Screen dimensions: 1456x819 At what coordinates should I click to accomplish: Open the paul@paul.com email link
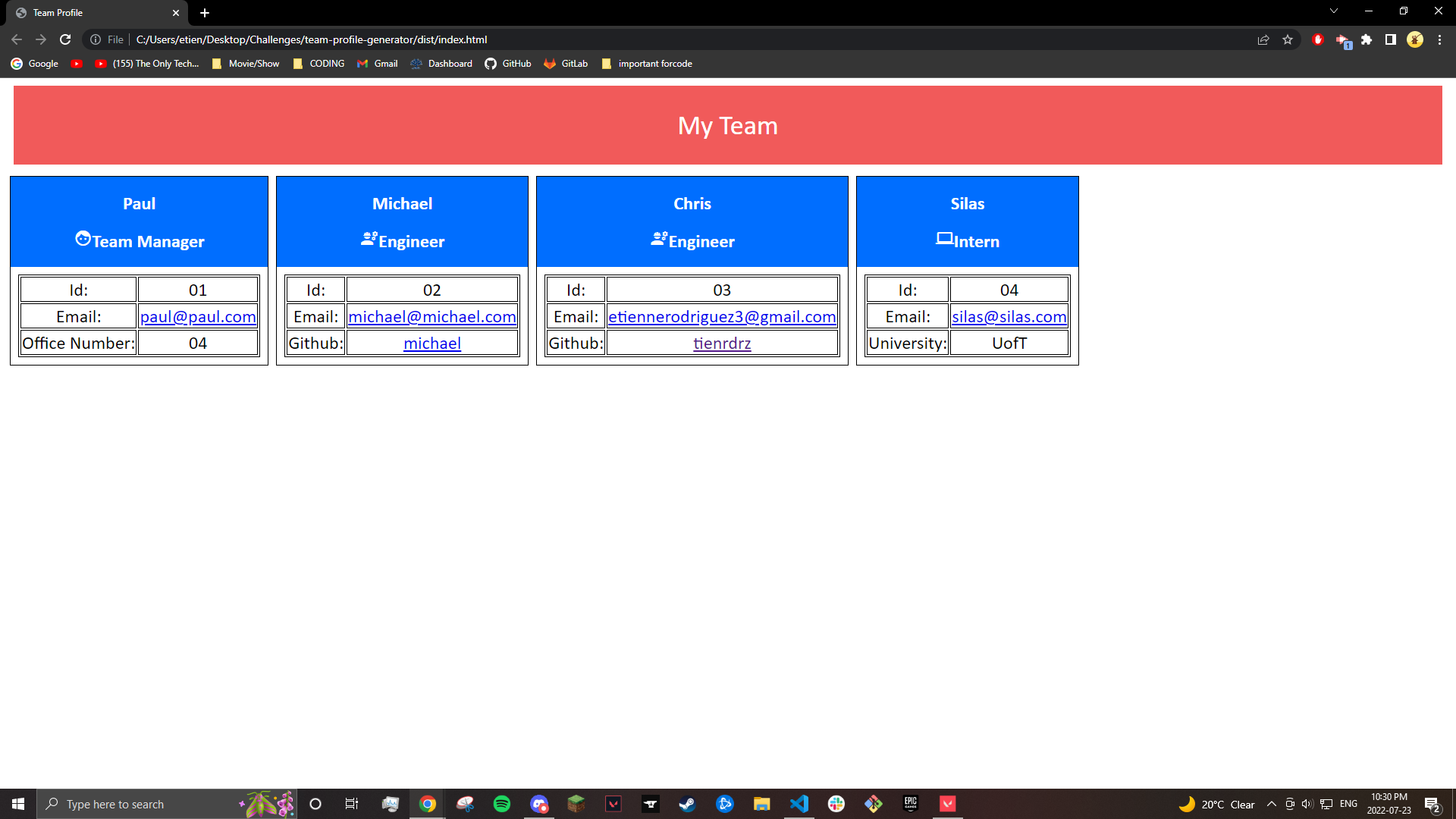coord(197,316)
